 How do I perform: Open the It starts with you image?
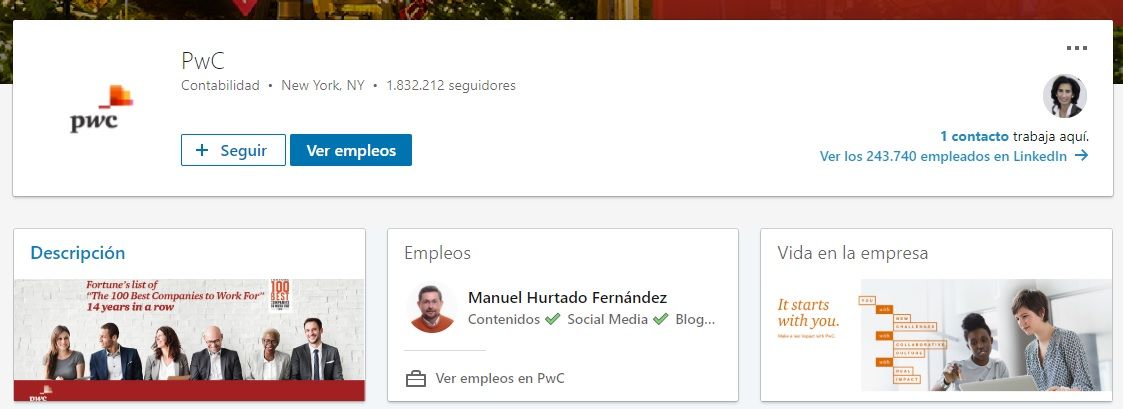[936, 335]
